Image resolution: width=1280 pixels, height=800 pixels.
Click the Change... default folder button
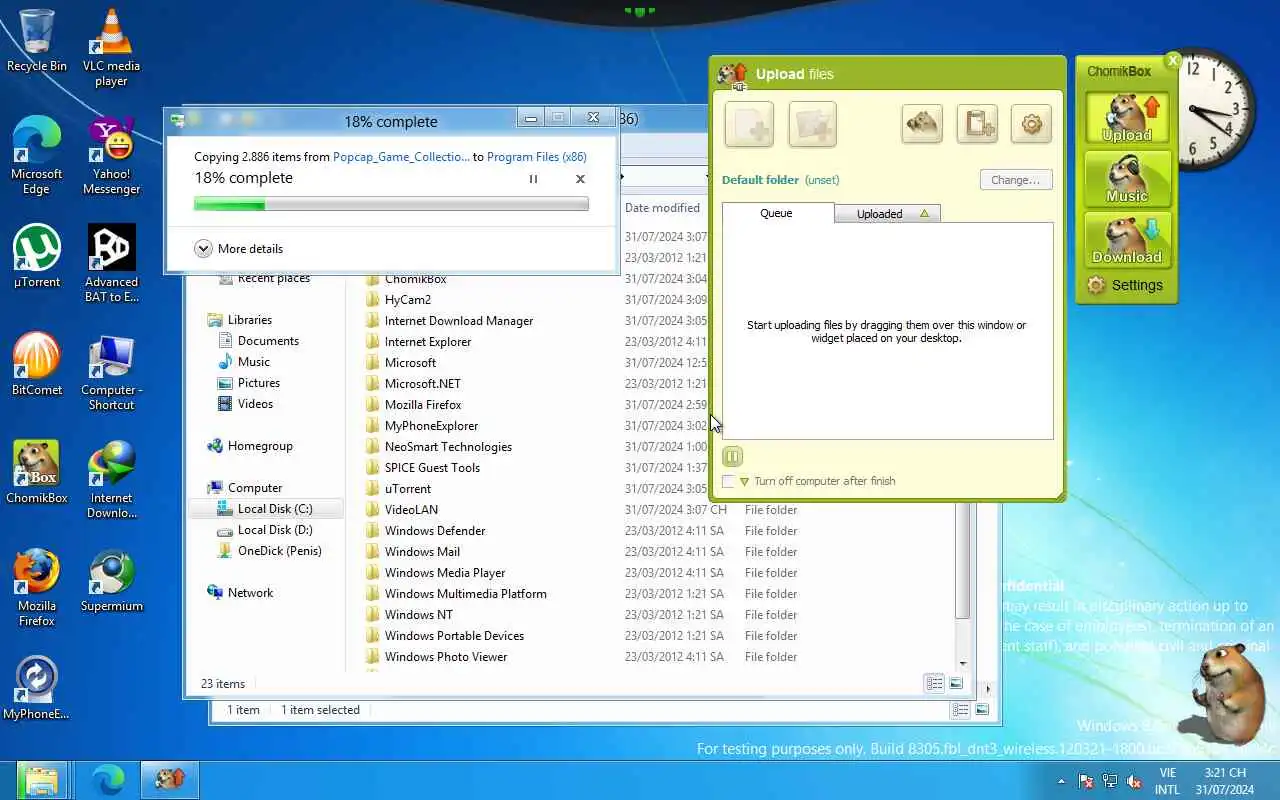[x=1016, y=180]
